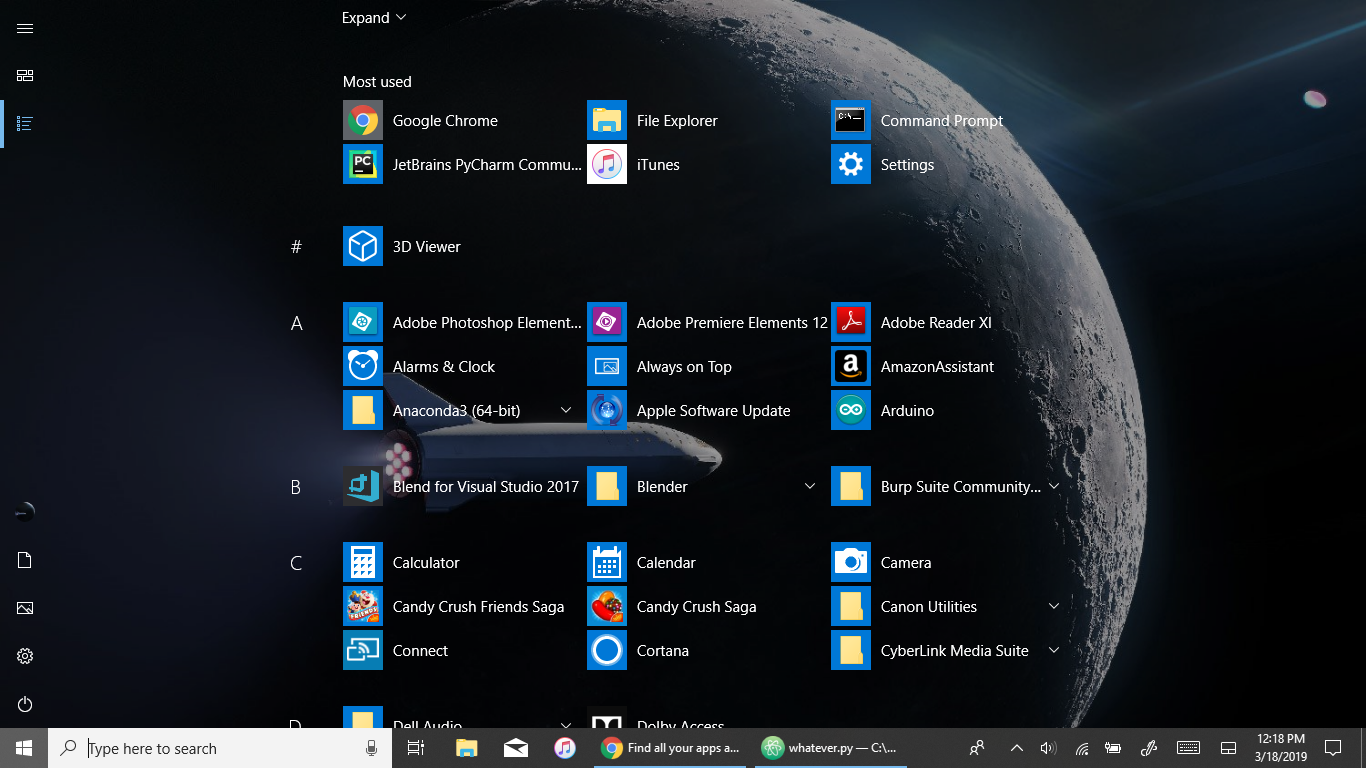1366x768 pixels.
Task: Expand CyberLink Media Suite folder chevron
Action: [x=1054, y=650]
